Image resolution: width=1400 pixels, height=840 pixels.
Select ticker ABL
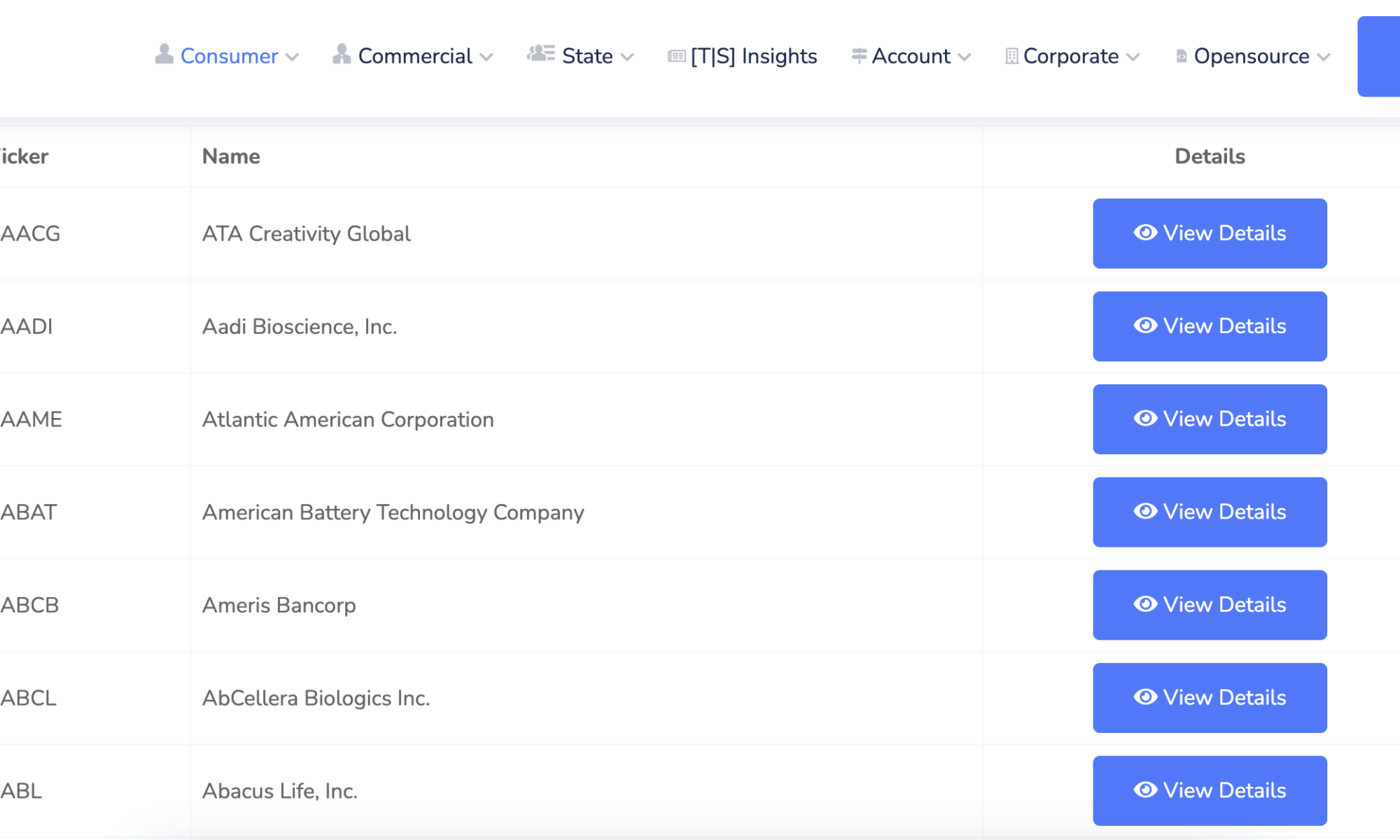click(21, 791)
